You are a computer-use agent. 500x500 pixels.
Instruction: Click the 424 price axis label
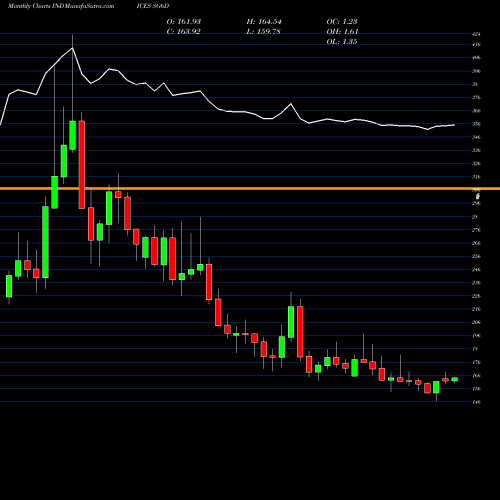(477, 34)
